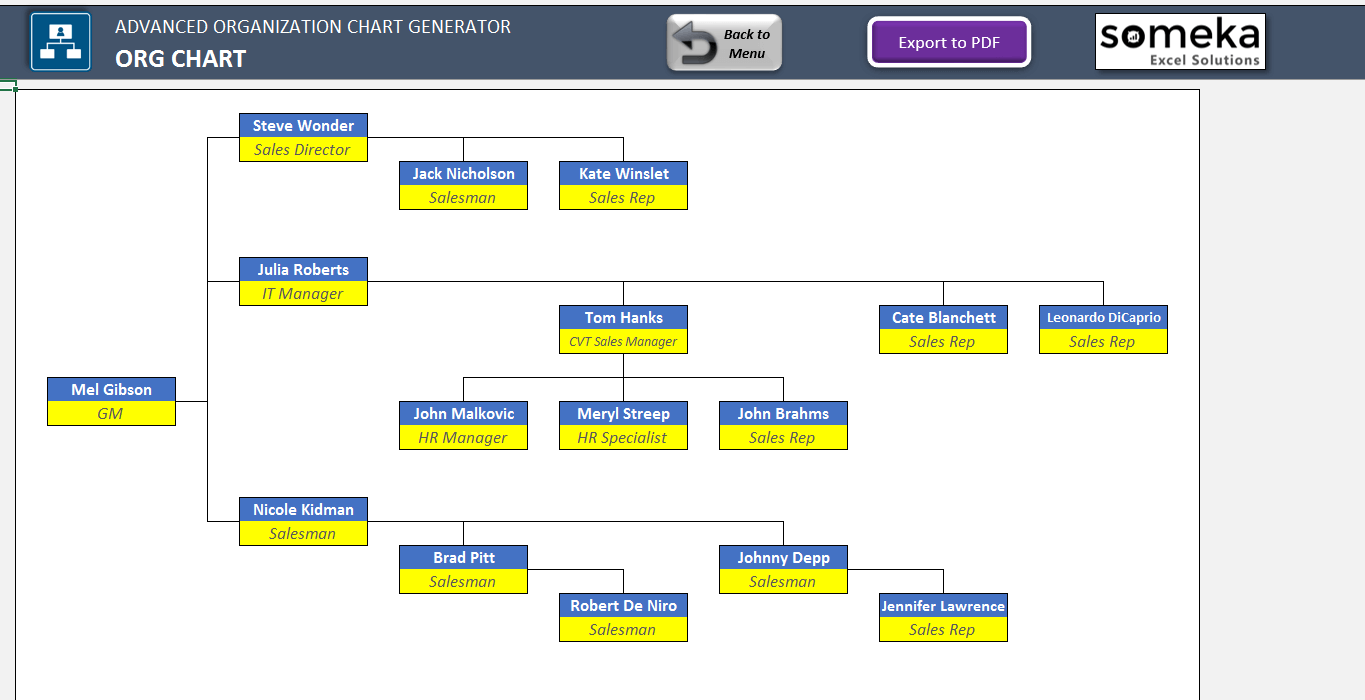
Task: Click the Someka Excel Solutions logo
Action: (1180, 41)
